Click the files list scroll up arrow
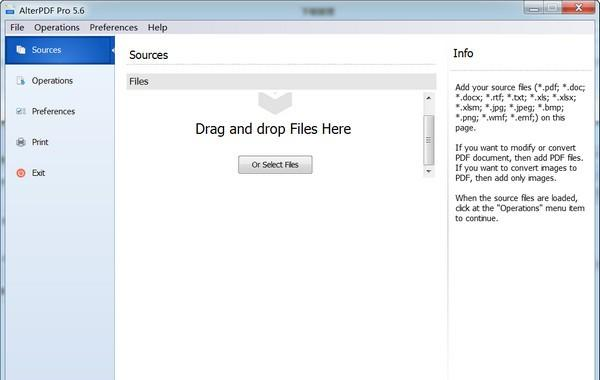The height and width of the screenshot is (380, 600). click(429, 98)
